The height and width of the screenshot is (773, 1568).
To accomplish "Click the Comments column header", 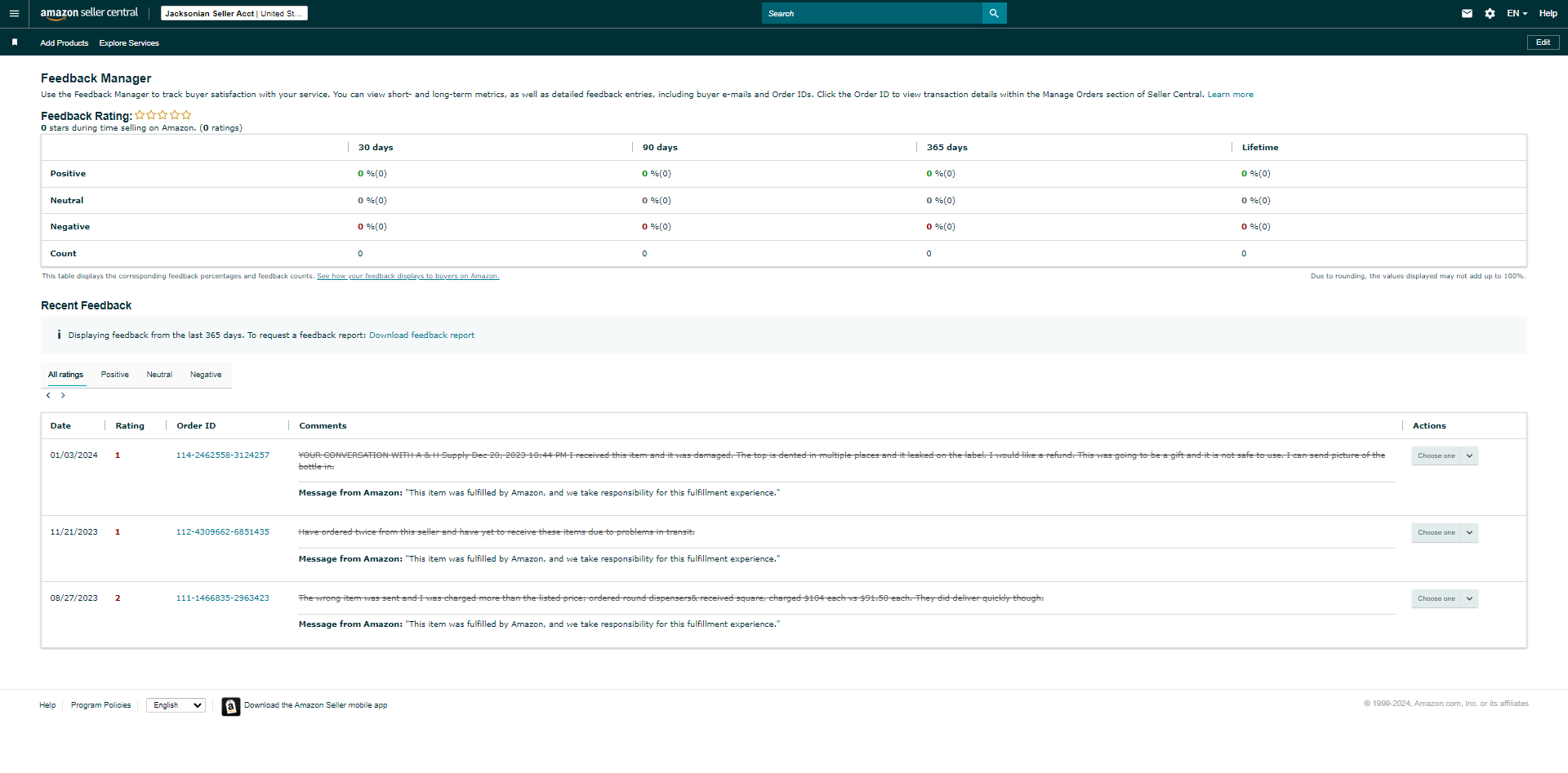I will [323, 426].
